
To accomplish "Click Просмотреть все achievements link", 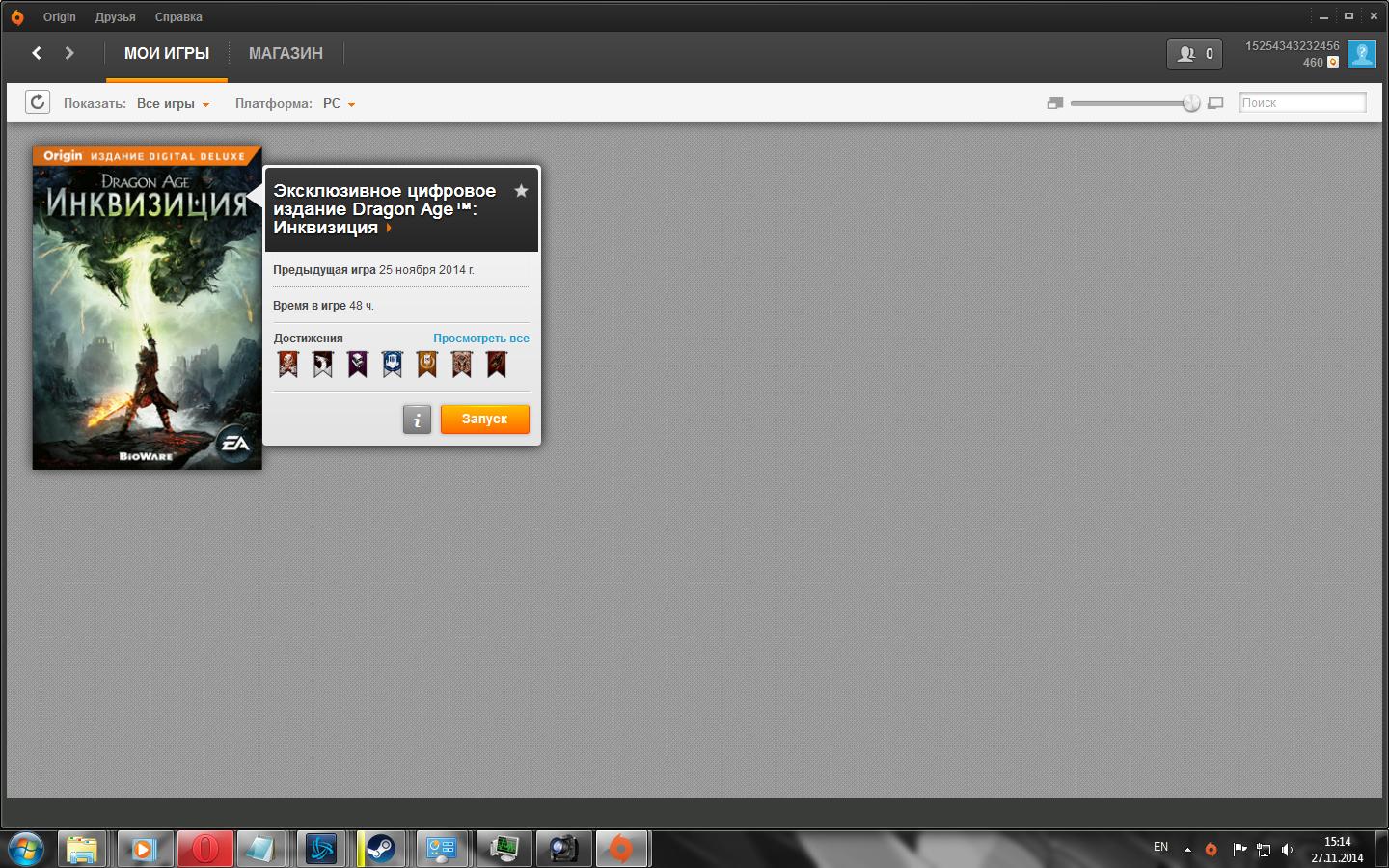I will click(480, 339).
